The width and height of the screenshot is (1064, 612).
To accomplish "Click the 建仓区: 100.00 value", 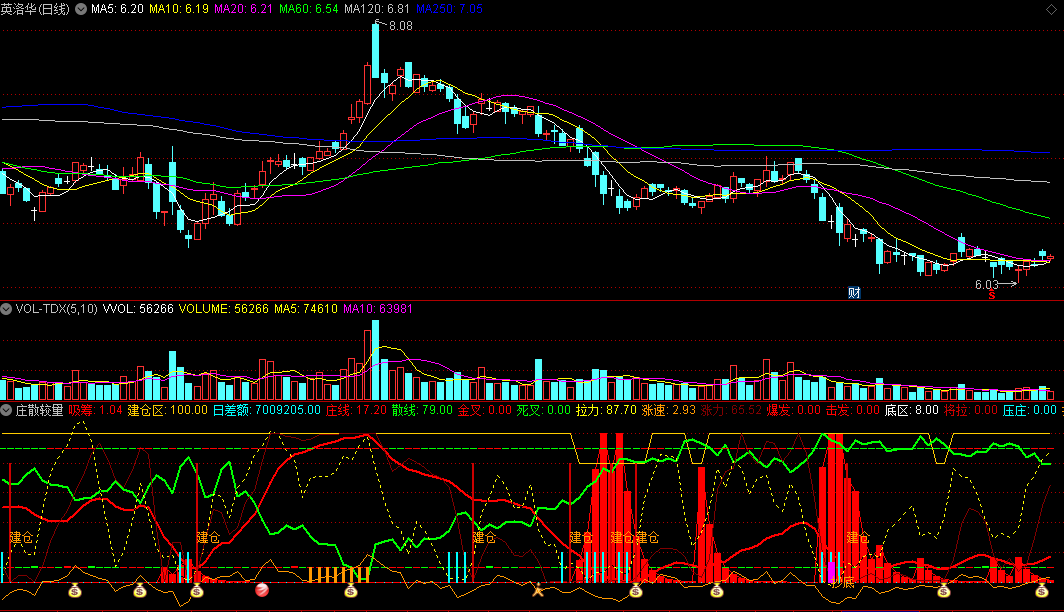I will point(168,410).
